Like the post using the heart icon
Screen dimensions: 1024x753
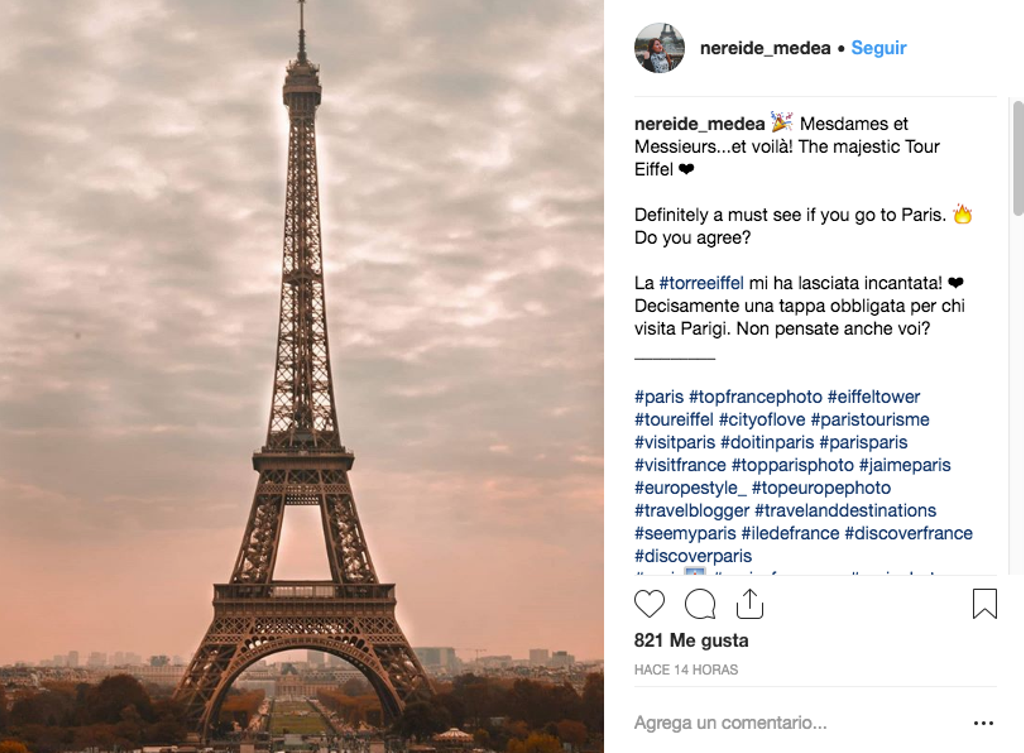[x=649, y=604]
